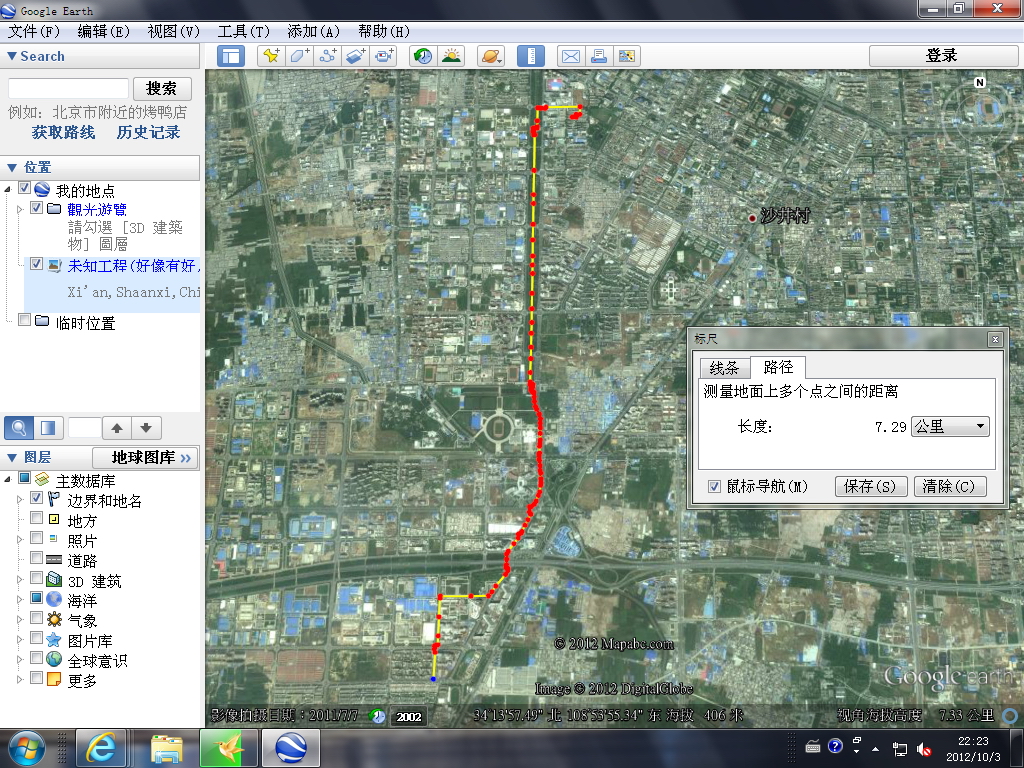Expand the 觀光游覽 folder
This screenshot has width=1024, height=768.
(20, 209)
